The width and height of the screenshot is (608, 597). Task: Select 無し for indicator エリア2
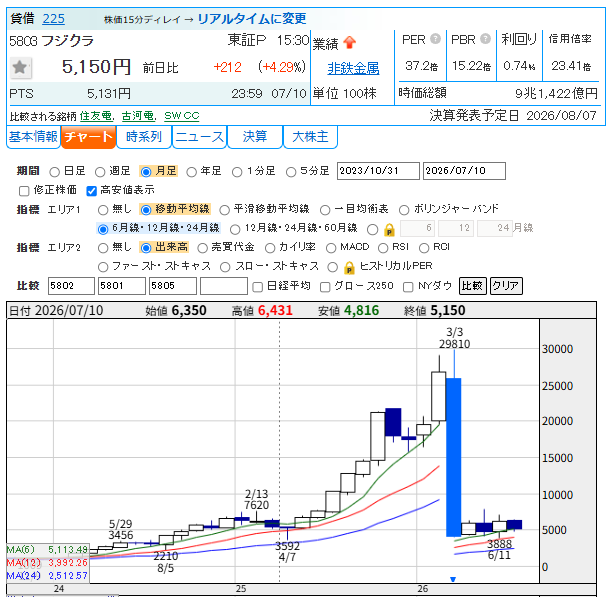(x=103, y=248)
